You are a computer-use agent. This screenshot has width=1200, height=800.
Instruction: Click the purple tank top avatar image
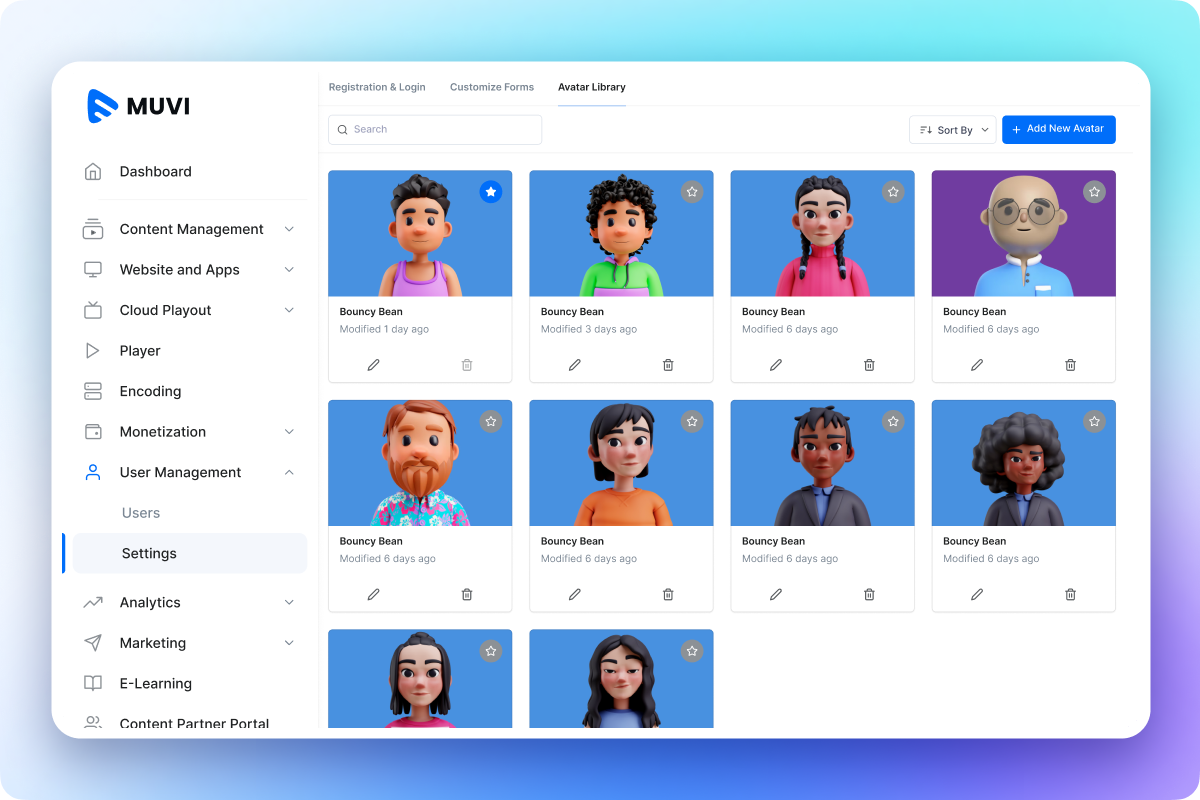tap(420, 233)
